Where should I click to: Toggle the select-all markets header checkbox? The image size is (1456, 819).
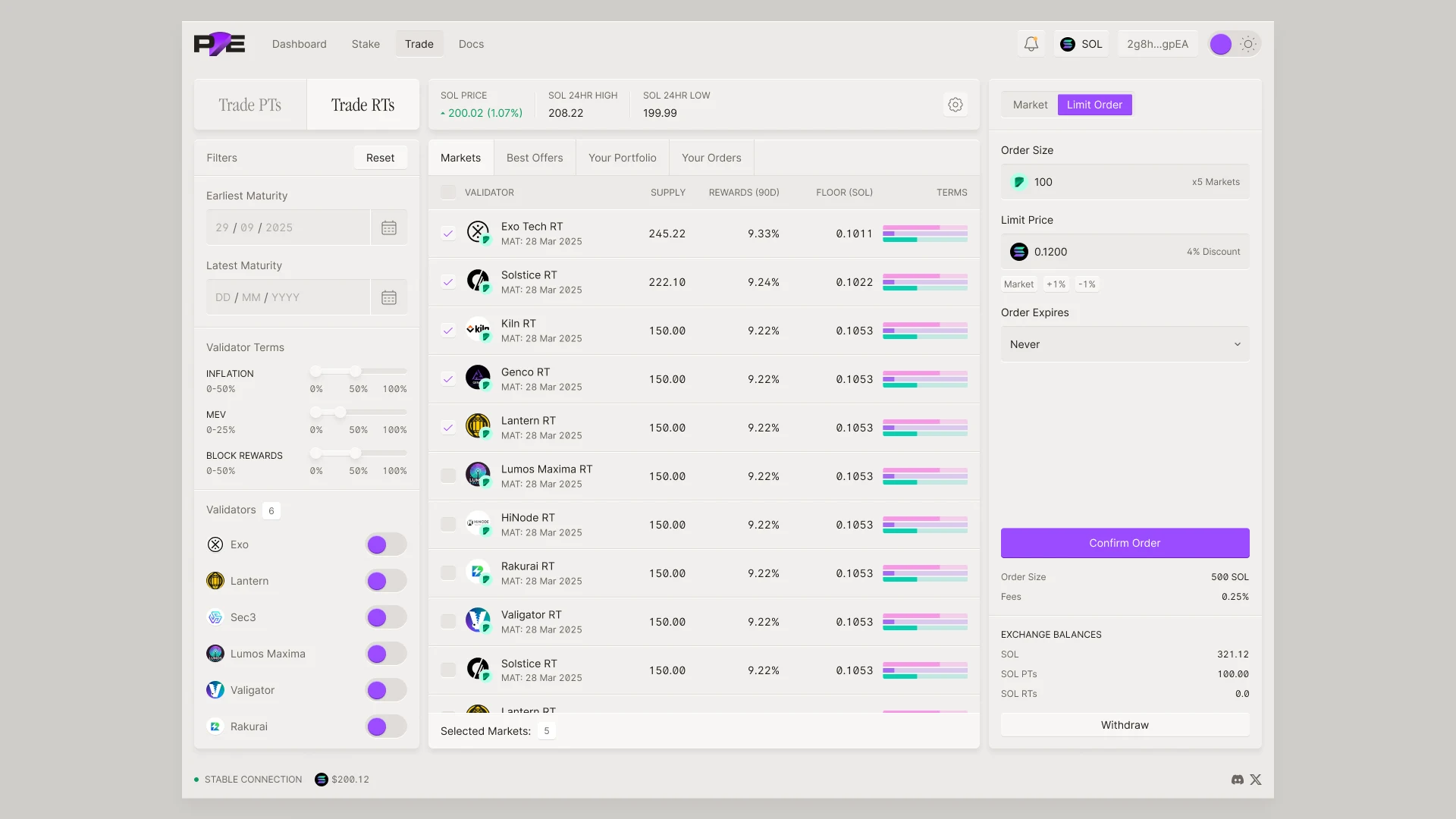click(448, 193)
